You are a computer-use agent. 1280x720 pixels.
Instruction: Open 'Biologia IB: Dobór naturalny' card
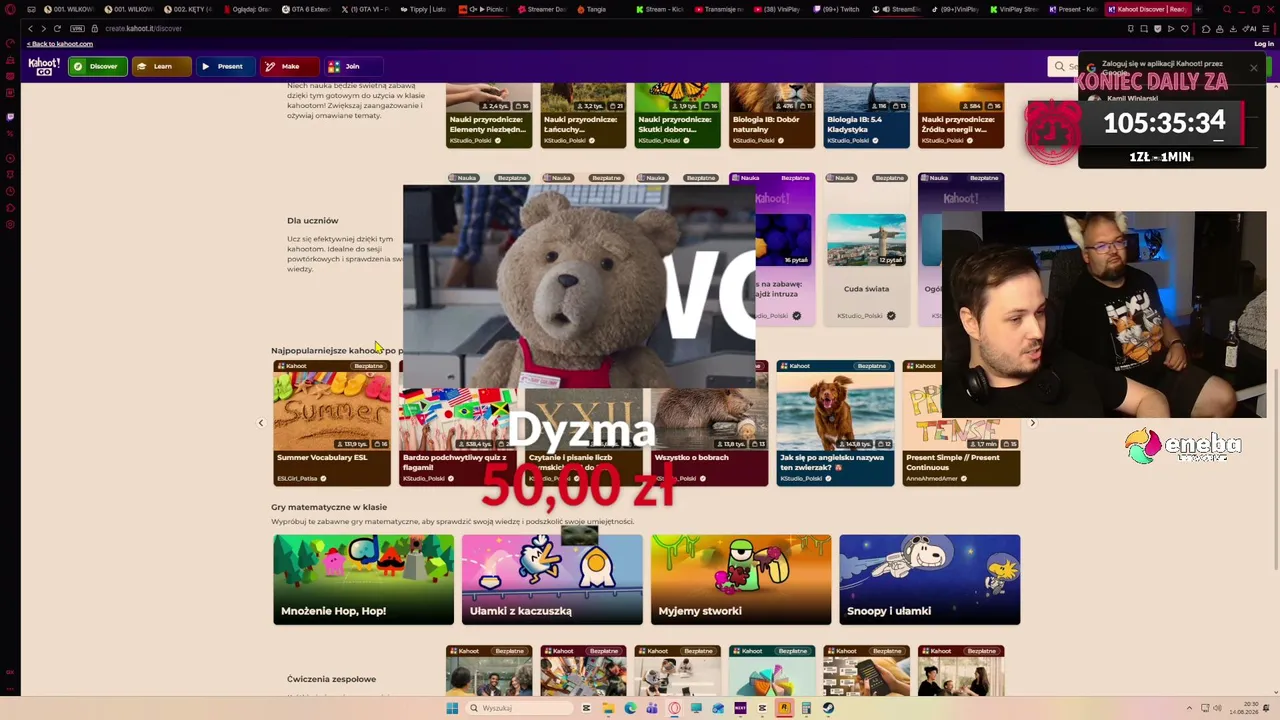tap(772, 116)
